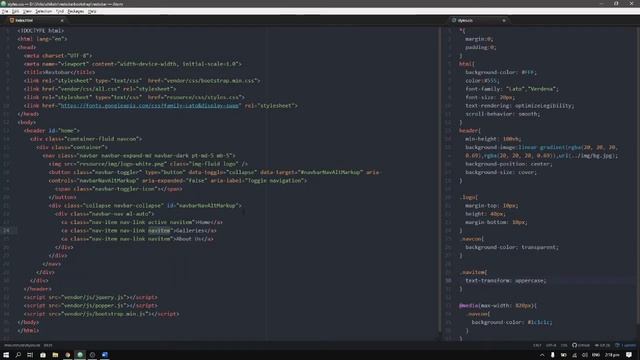Click the DOCTYPE html line
This screenshot has height=360, width=640.
[40, 31]
